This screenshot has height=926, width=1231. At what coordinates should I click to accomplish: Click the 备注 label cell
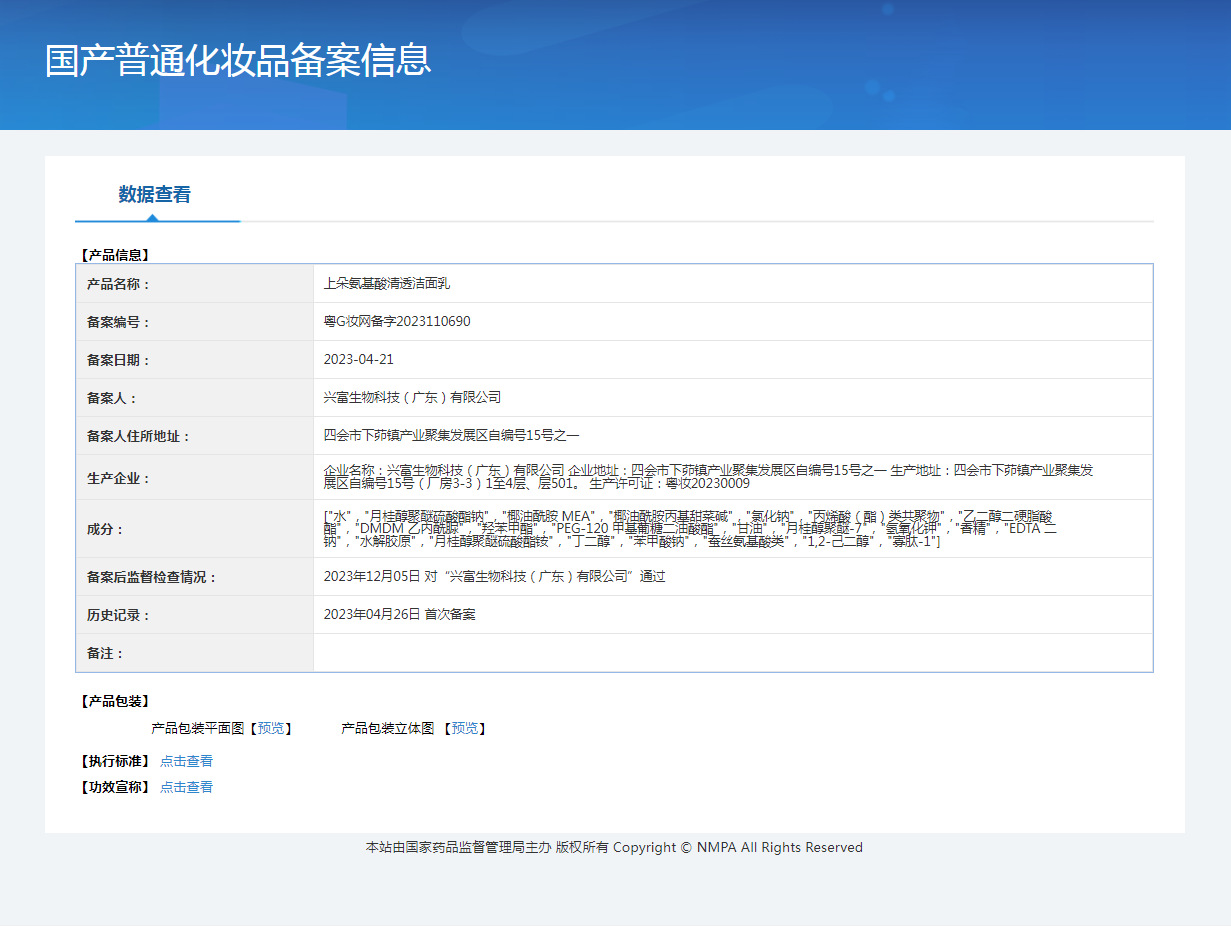pos(195,653)
